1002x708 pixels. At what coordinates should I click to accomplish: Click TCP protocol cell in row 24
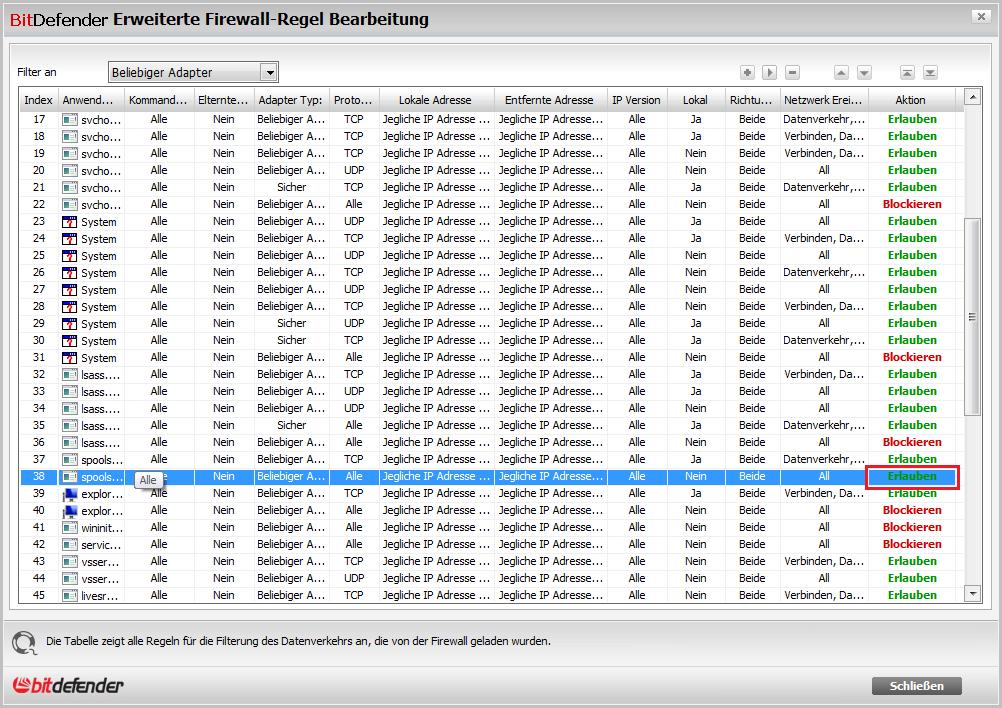(x=354, y=238)
